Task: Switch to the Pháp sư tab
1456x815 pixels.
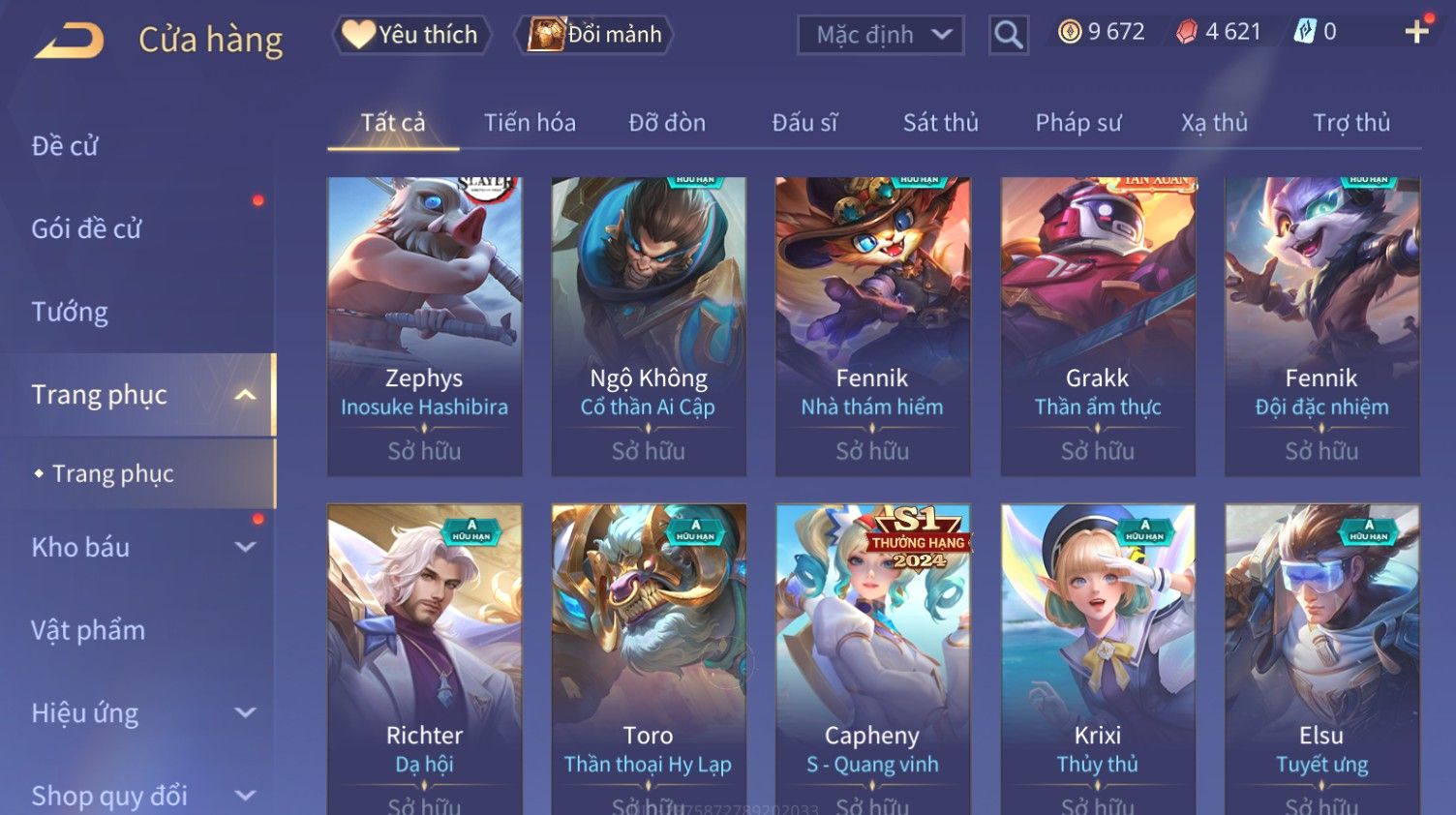Action: (1078, 123)
